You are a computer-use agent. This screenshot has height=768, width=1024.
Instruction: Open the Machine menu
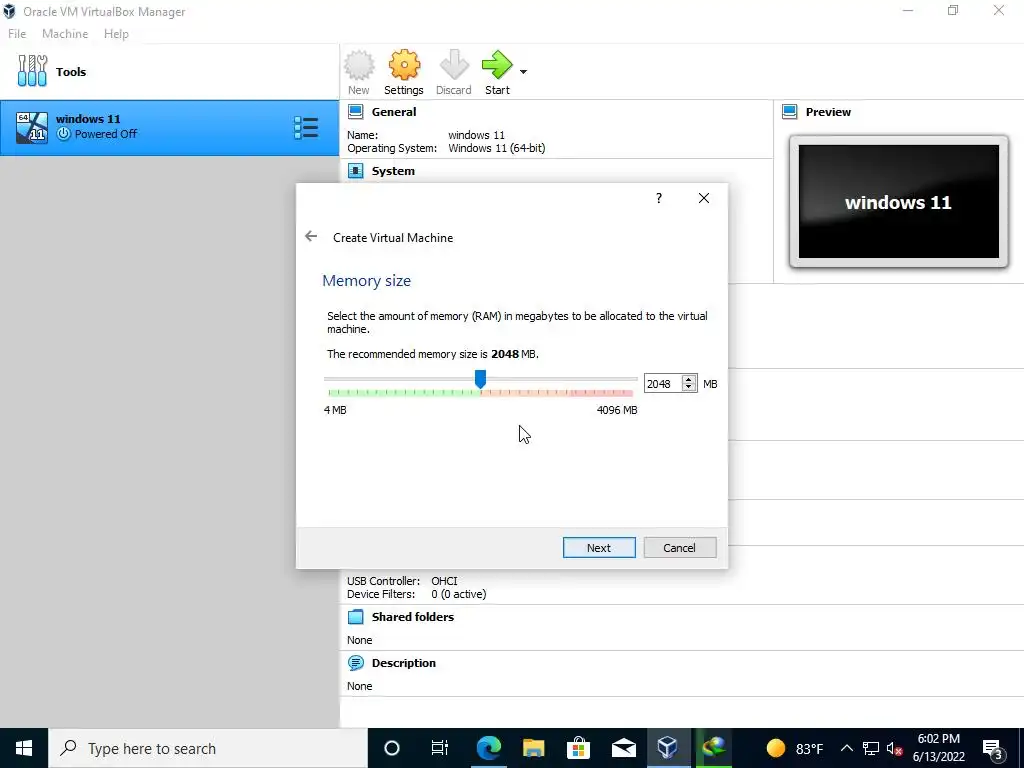pos(65,34)
